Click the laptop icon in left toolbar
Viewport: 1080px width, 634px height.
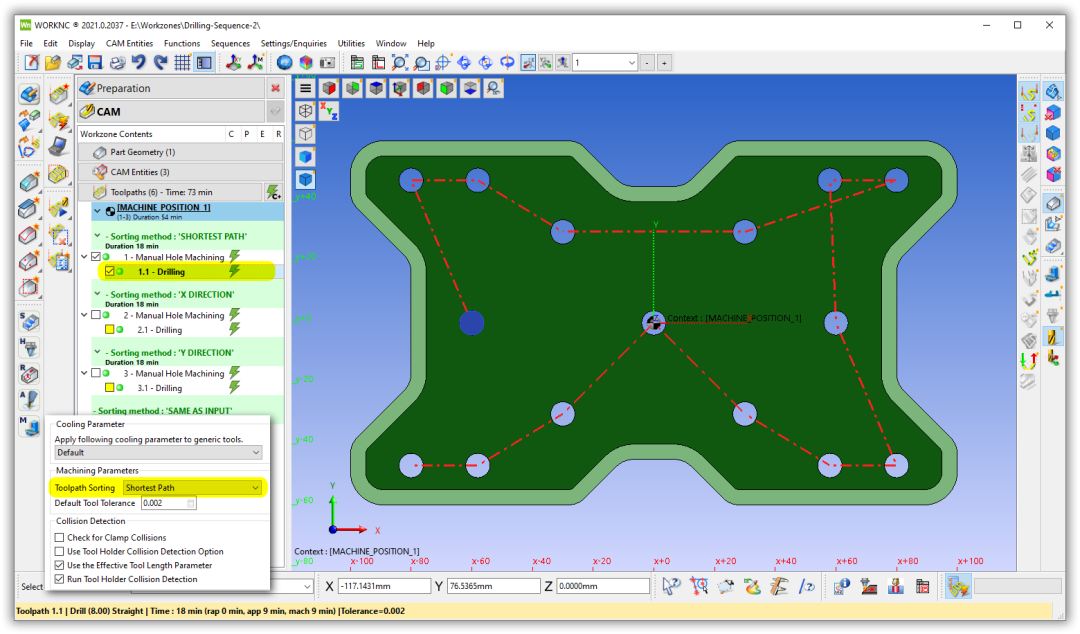(x=59, y=146)
